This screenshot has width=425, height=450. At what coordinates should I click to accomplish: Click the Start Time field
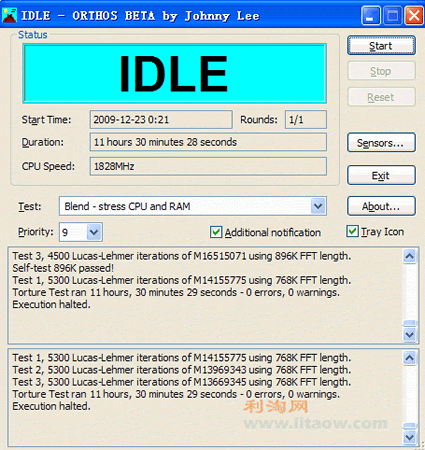pos(161,119)
